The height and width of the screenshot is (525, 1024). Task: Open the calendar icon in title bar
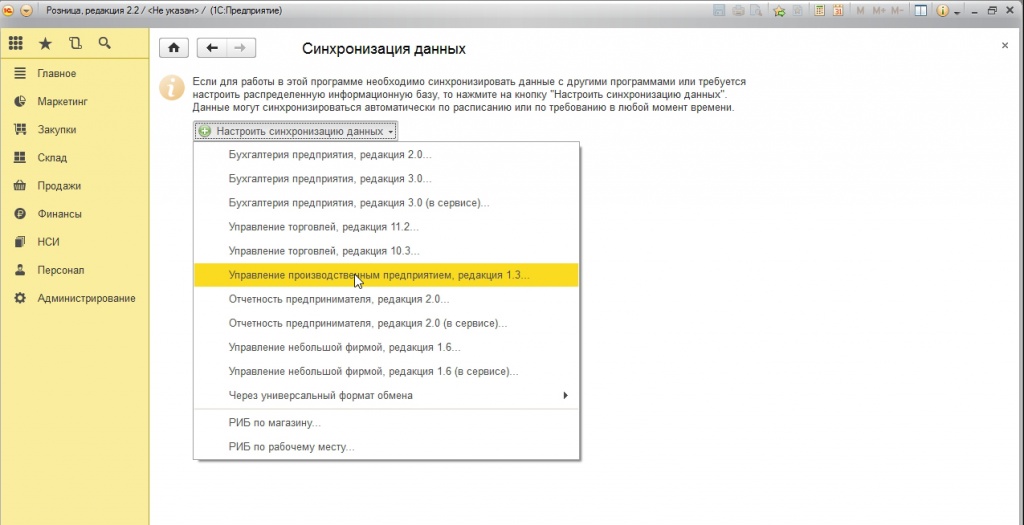coord(838,10)
